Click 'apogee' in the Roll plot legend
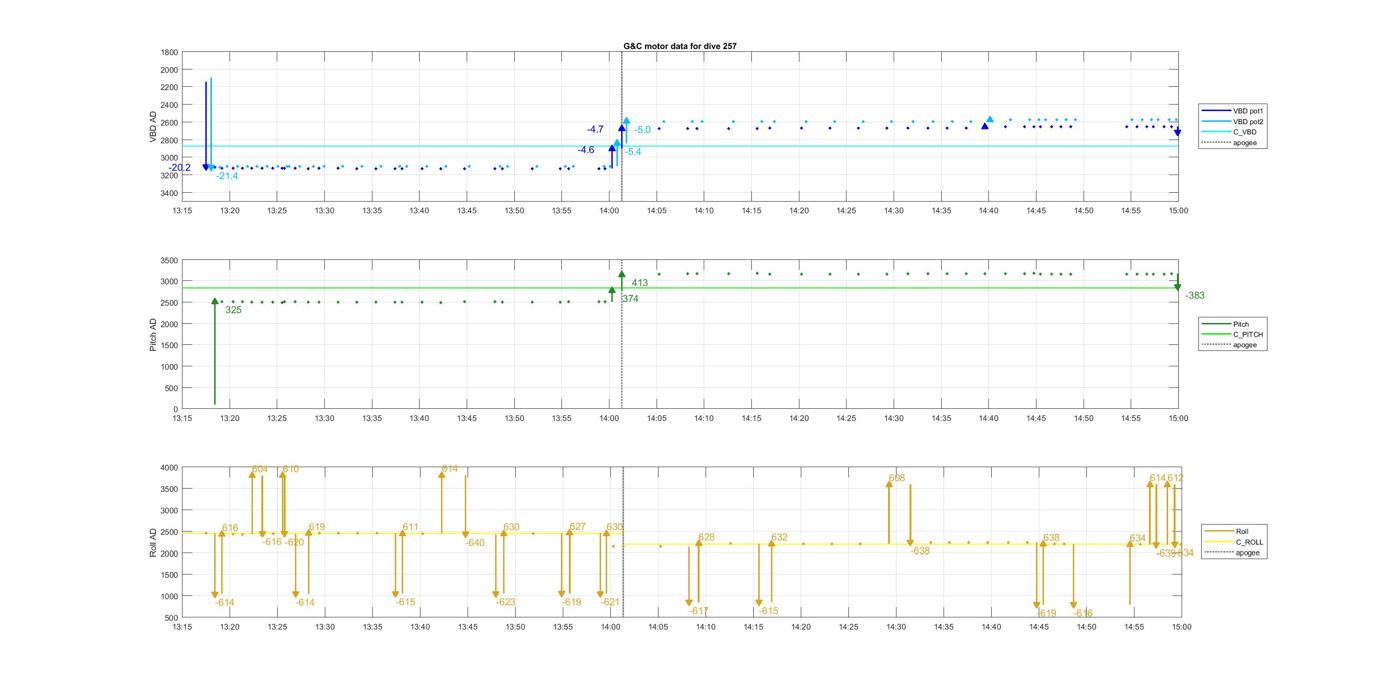Screen dimensions: 1400x693 [x=1248, y=553]
